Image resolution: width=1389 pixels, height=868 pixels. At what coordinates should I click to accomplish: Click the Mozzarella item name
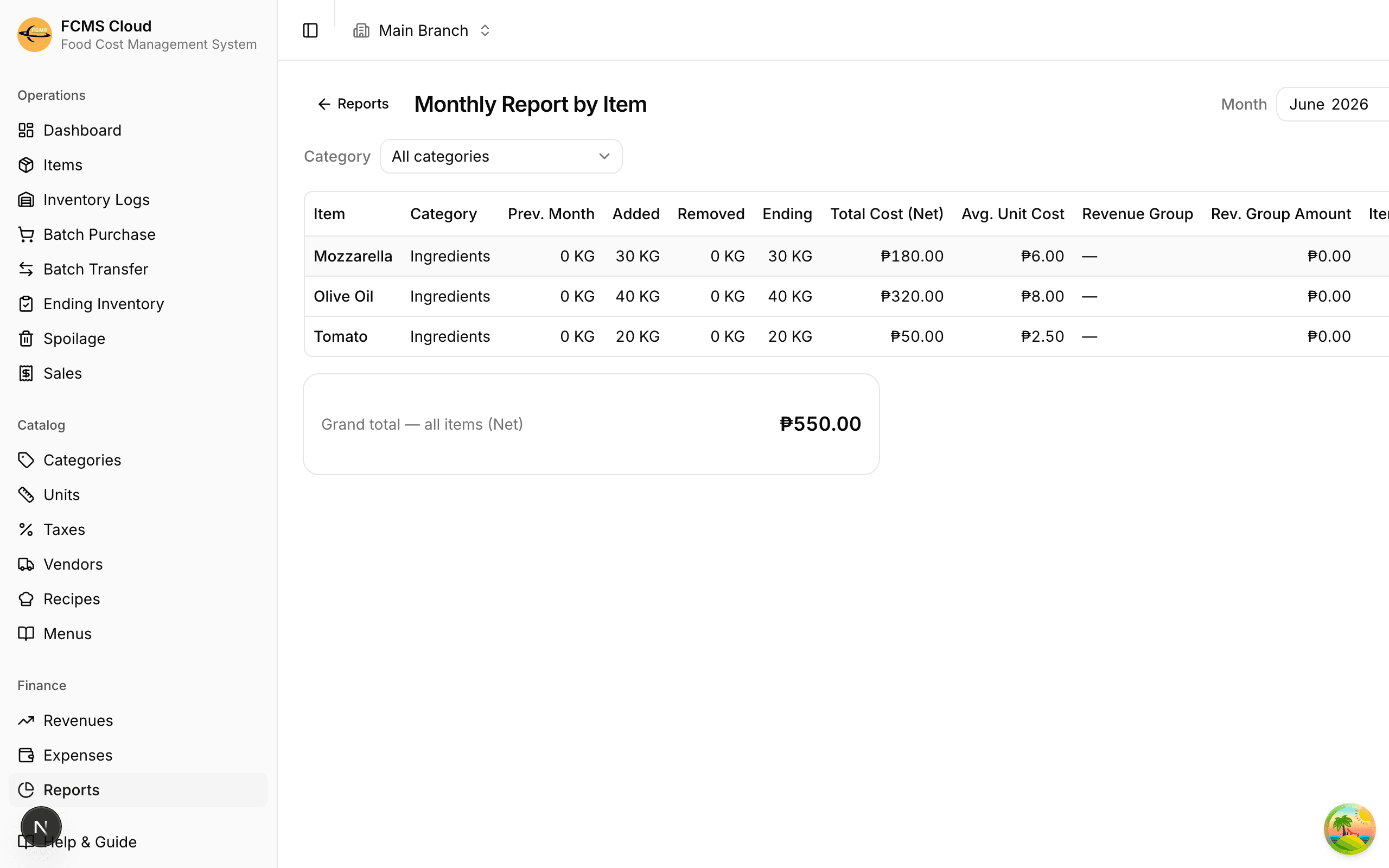[x=353, y=256]
